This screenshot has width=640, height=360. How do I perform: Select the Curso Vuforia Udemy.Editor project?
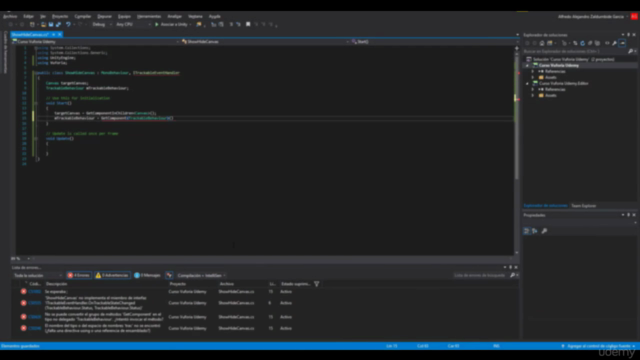pos(563,83)
